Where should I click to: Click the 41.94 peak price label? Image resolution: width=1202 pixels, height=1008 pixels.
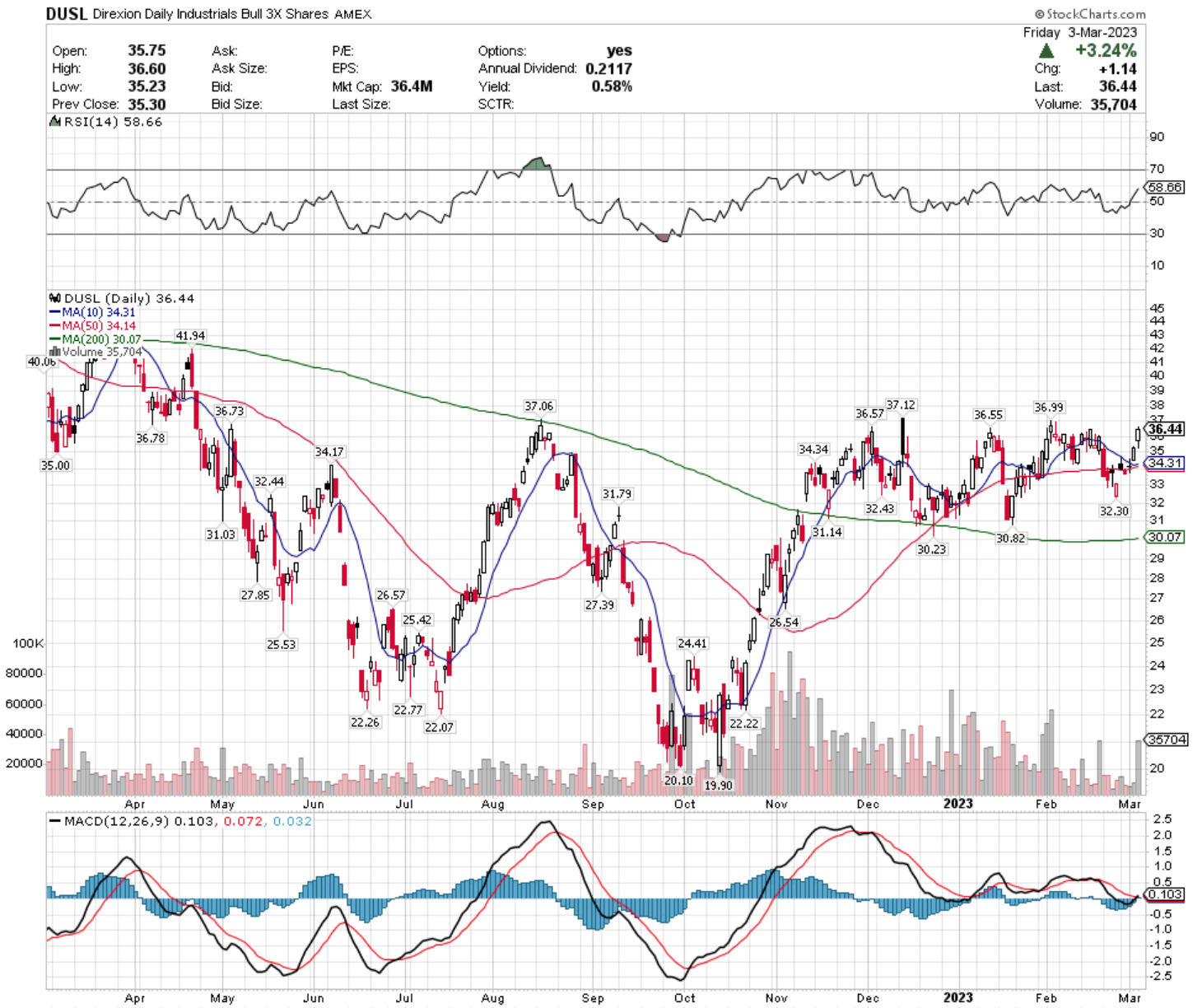[x=190, y=335]
